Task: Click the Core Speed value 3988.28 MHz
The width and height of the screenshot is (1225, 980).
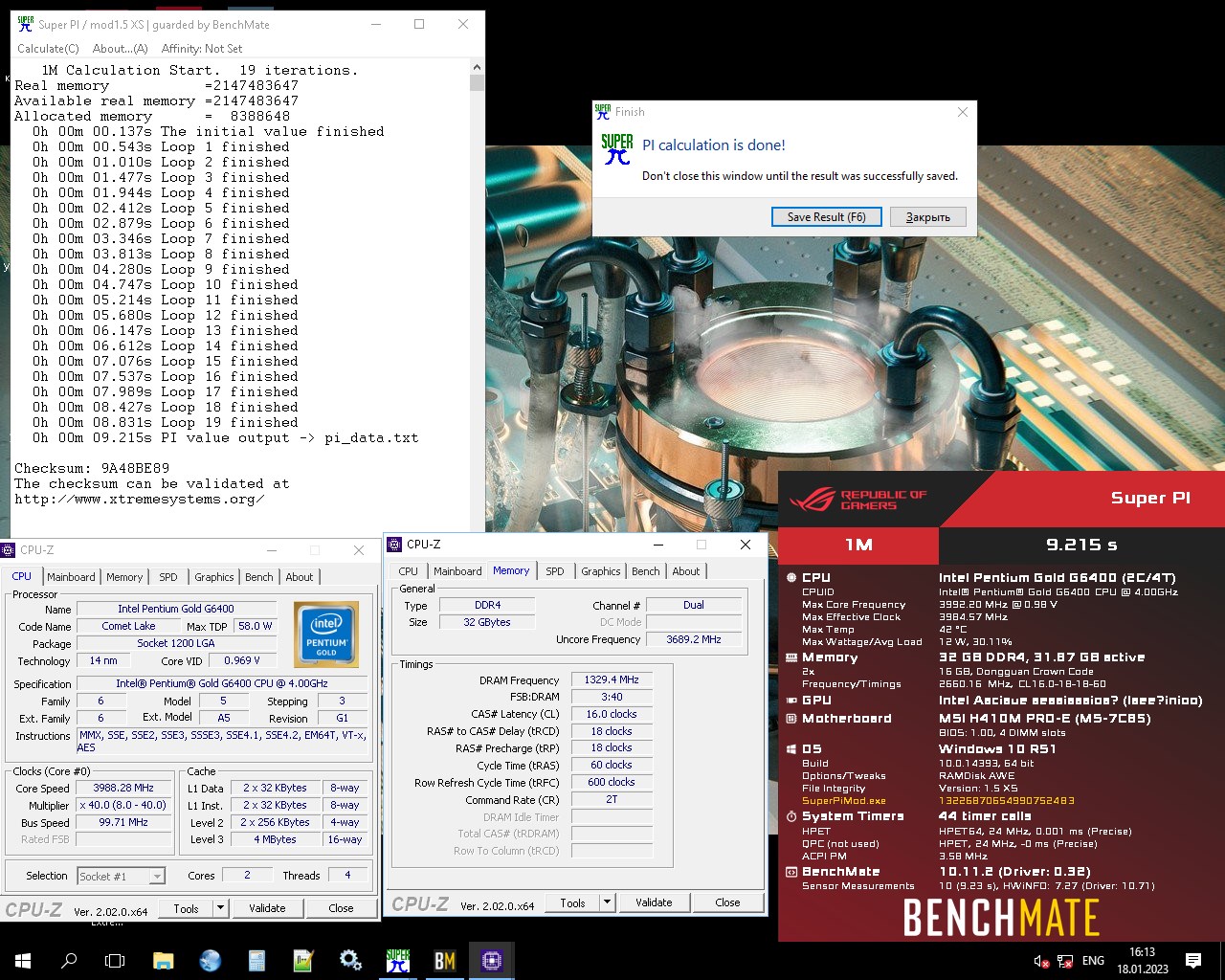Action: [123, 788]
